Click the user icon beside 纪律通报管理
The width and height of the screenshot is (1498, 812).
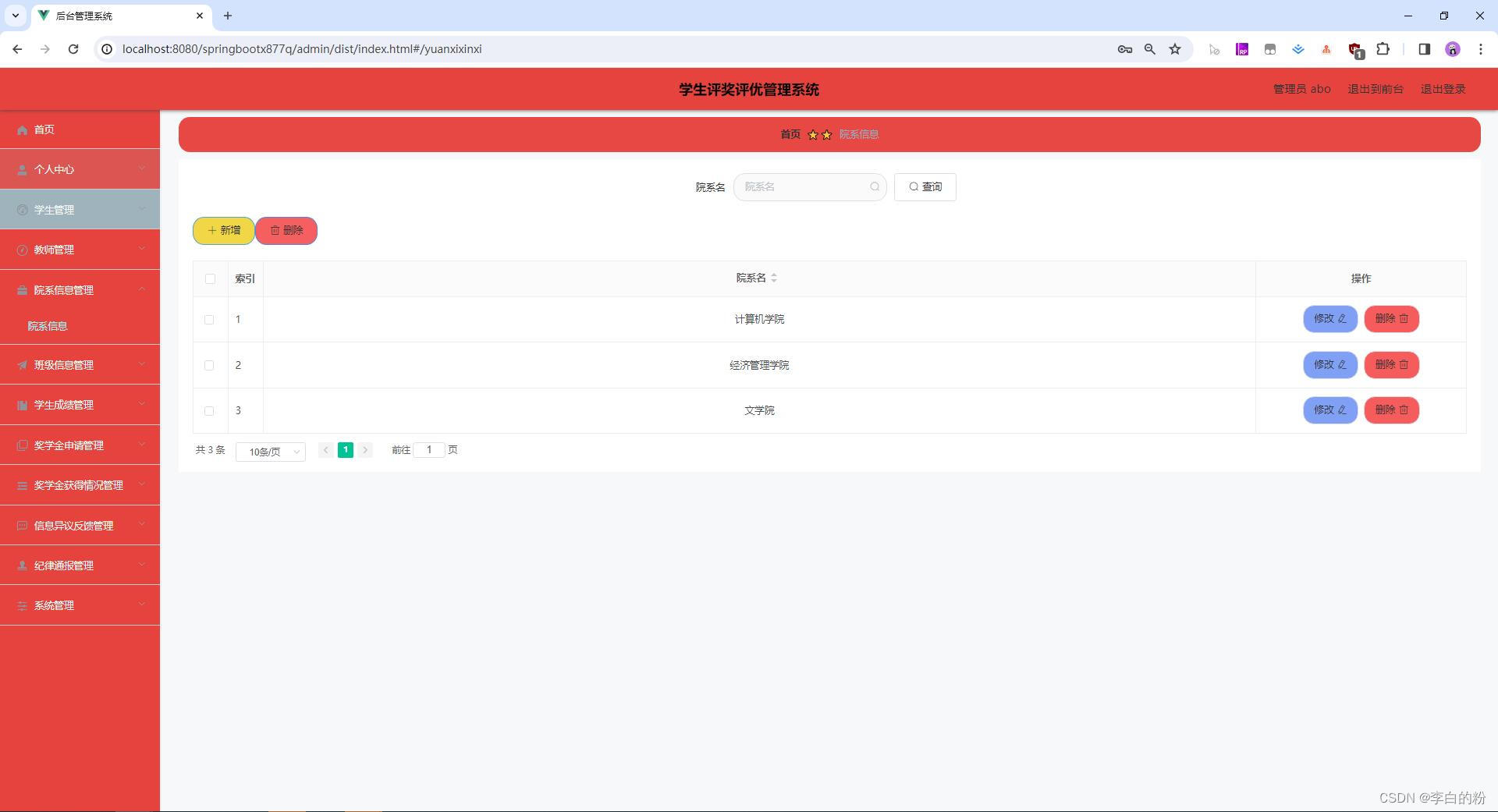[x=22, y=566]
